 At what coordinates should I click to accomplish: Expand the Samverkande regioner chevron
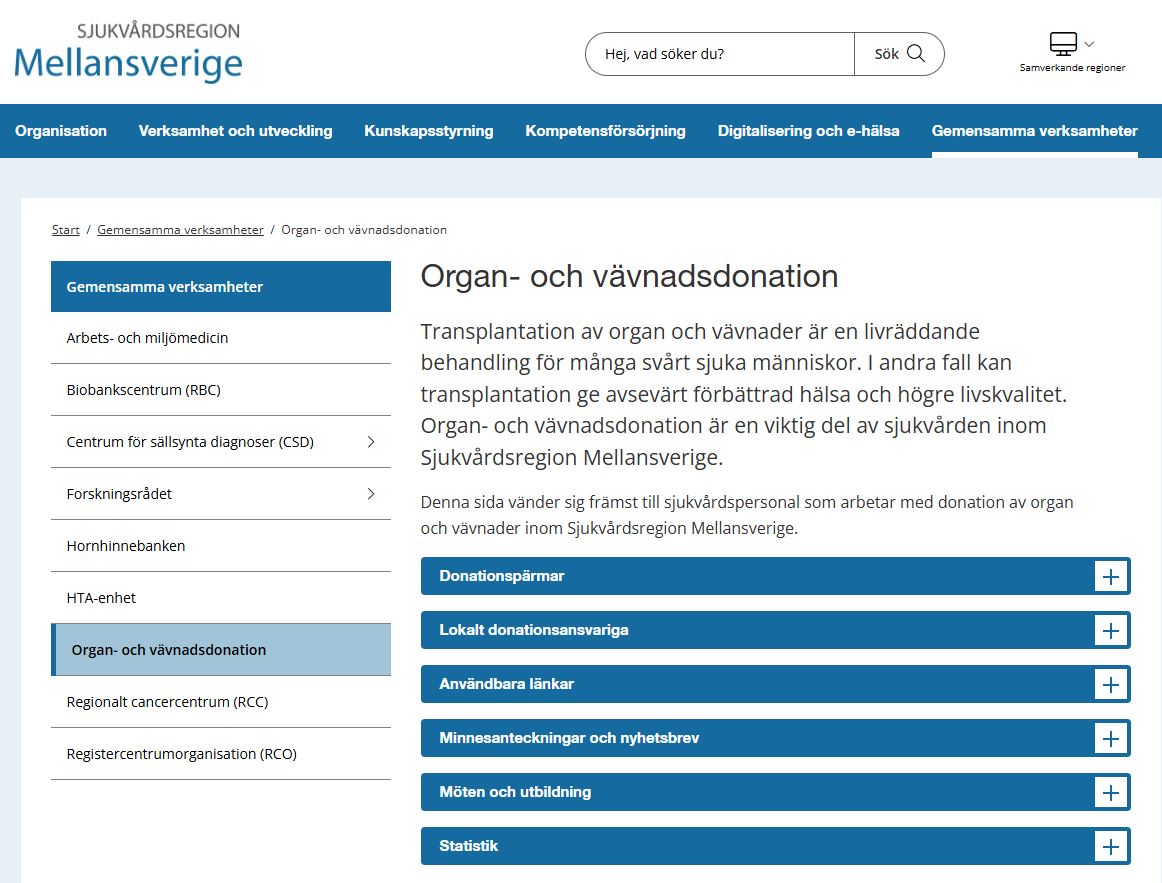click(1089, 44)
